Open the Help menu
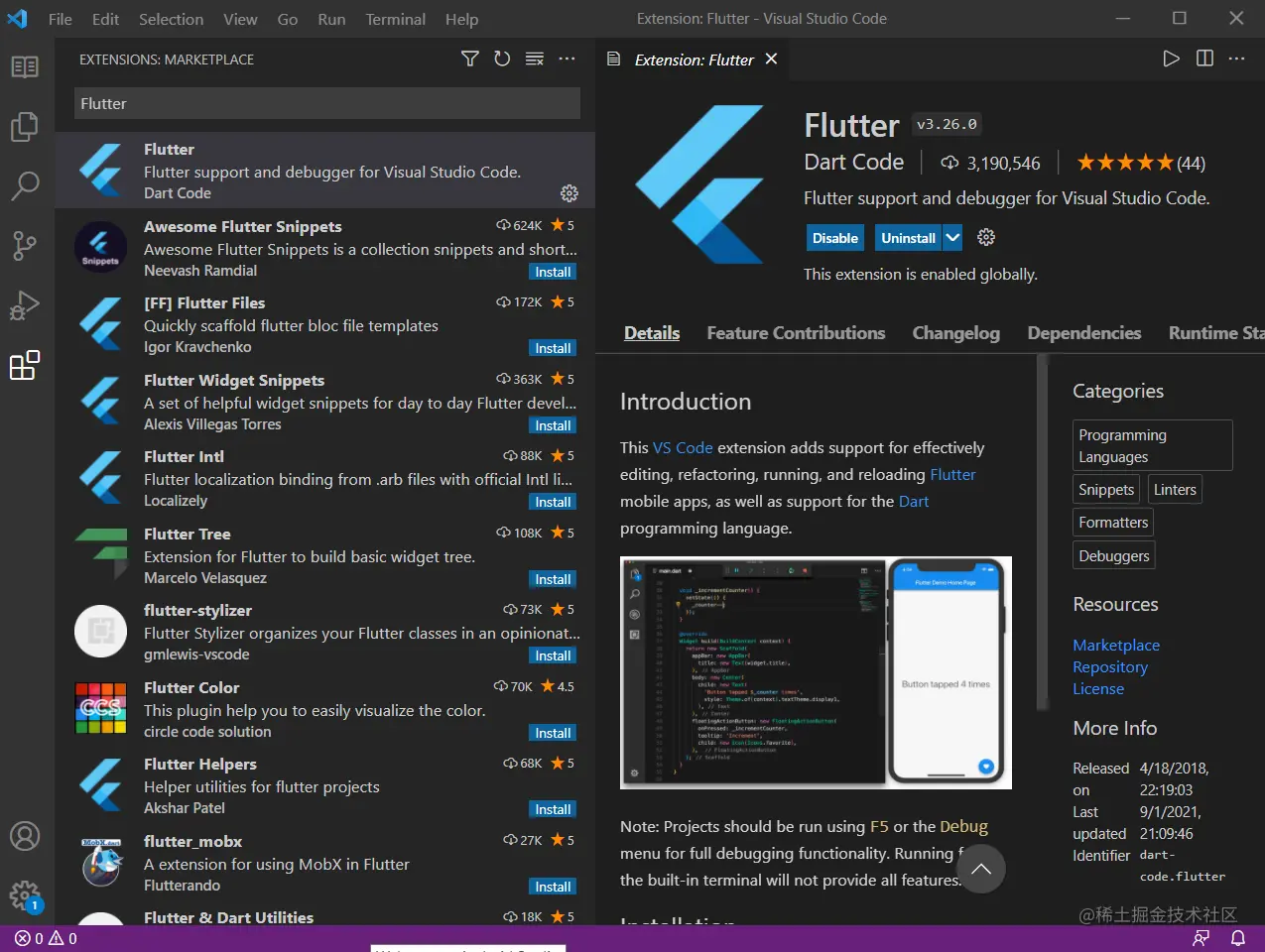 click(x=461, y=19)
